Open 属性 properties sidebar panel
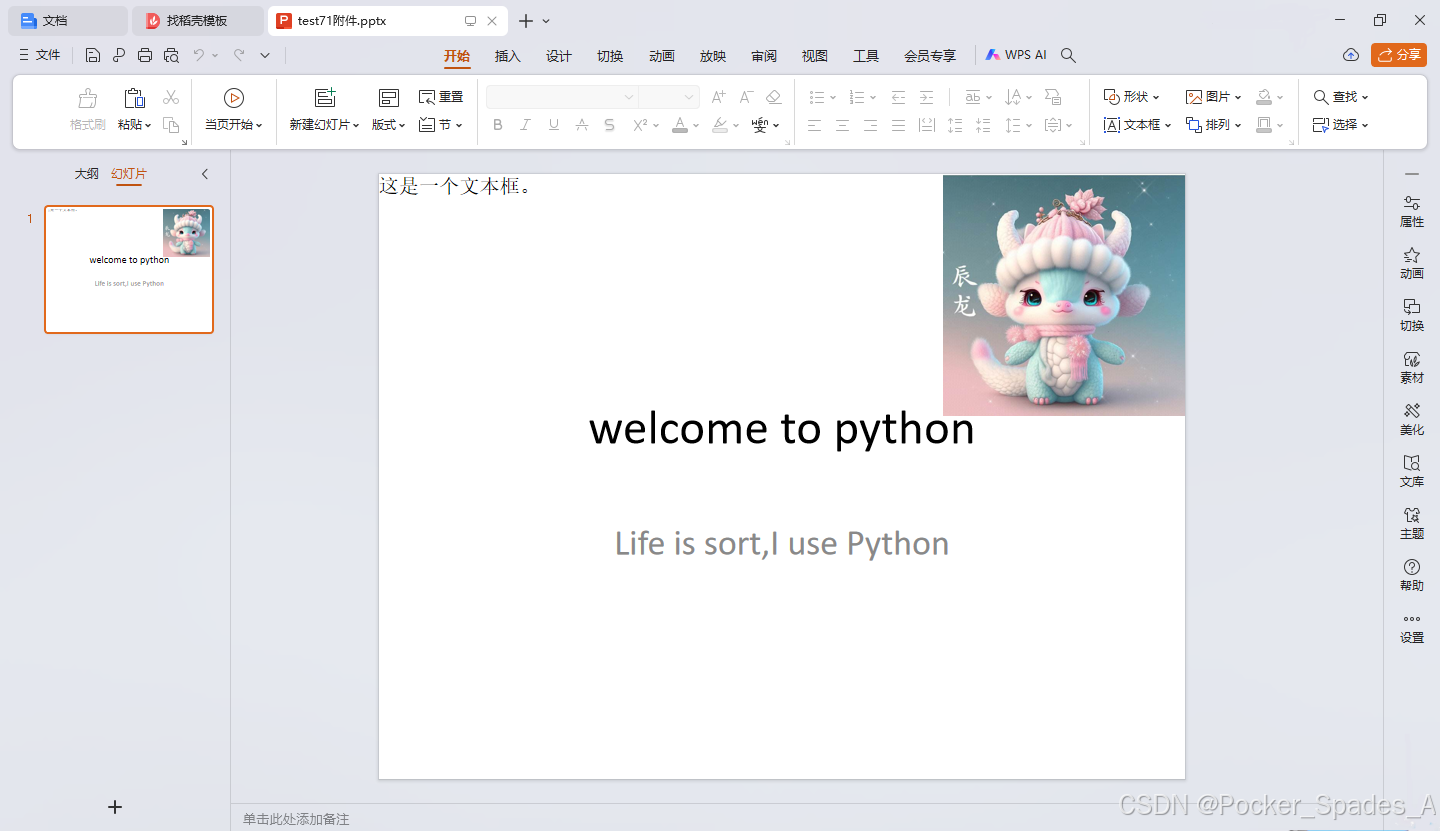 coord(1412,211)
